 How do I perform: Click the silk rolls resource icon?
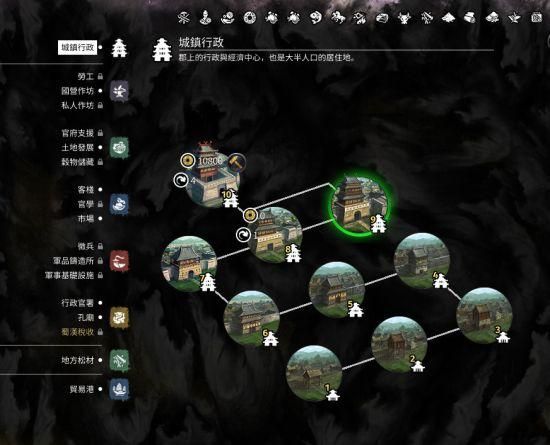coord(470,17)
